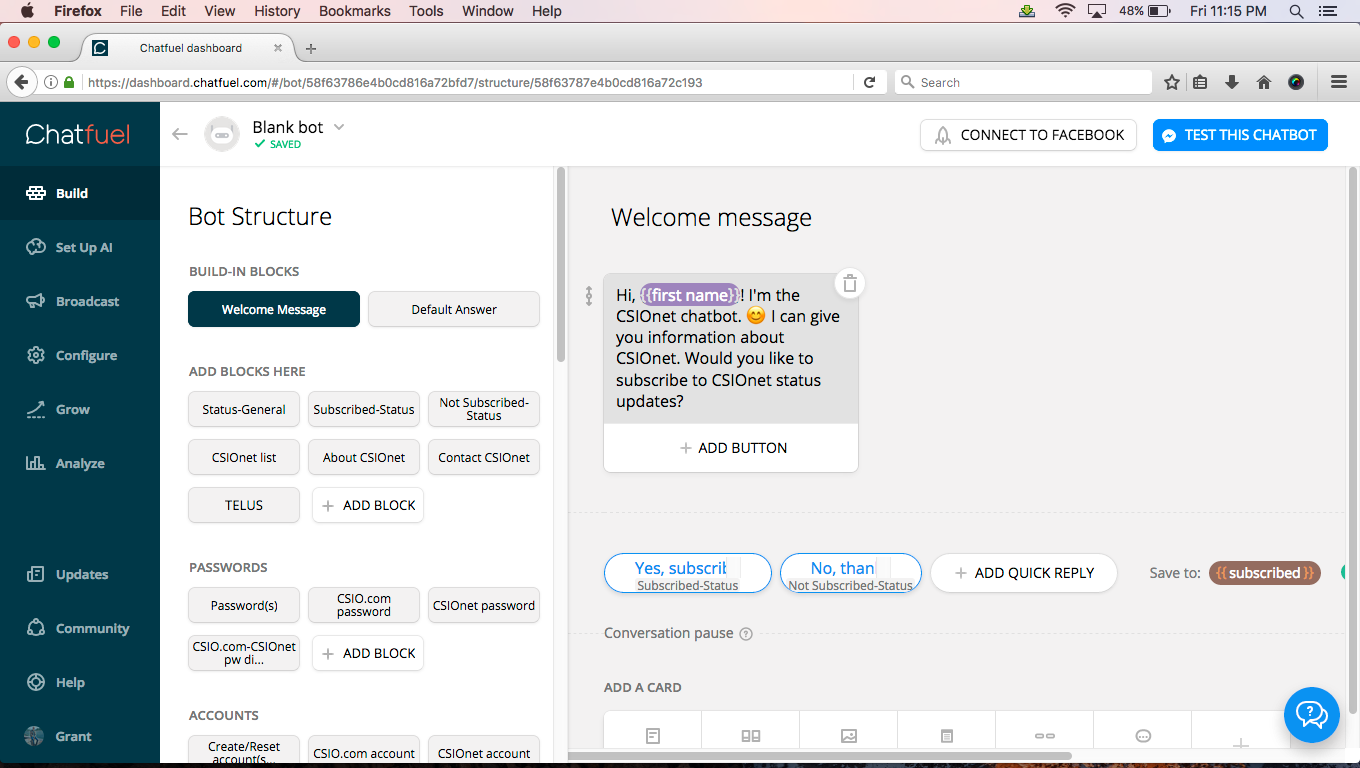Go to Firefox home page icon

tap(1264, 83)
